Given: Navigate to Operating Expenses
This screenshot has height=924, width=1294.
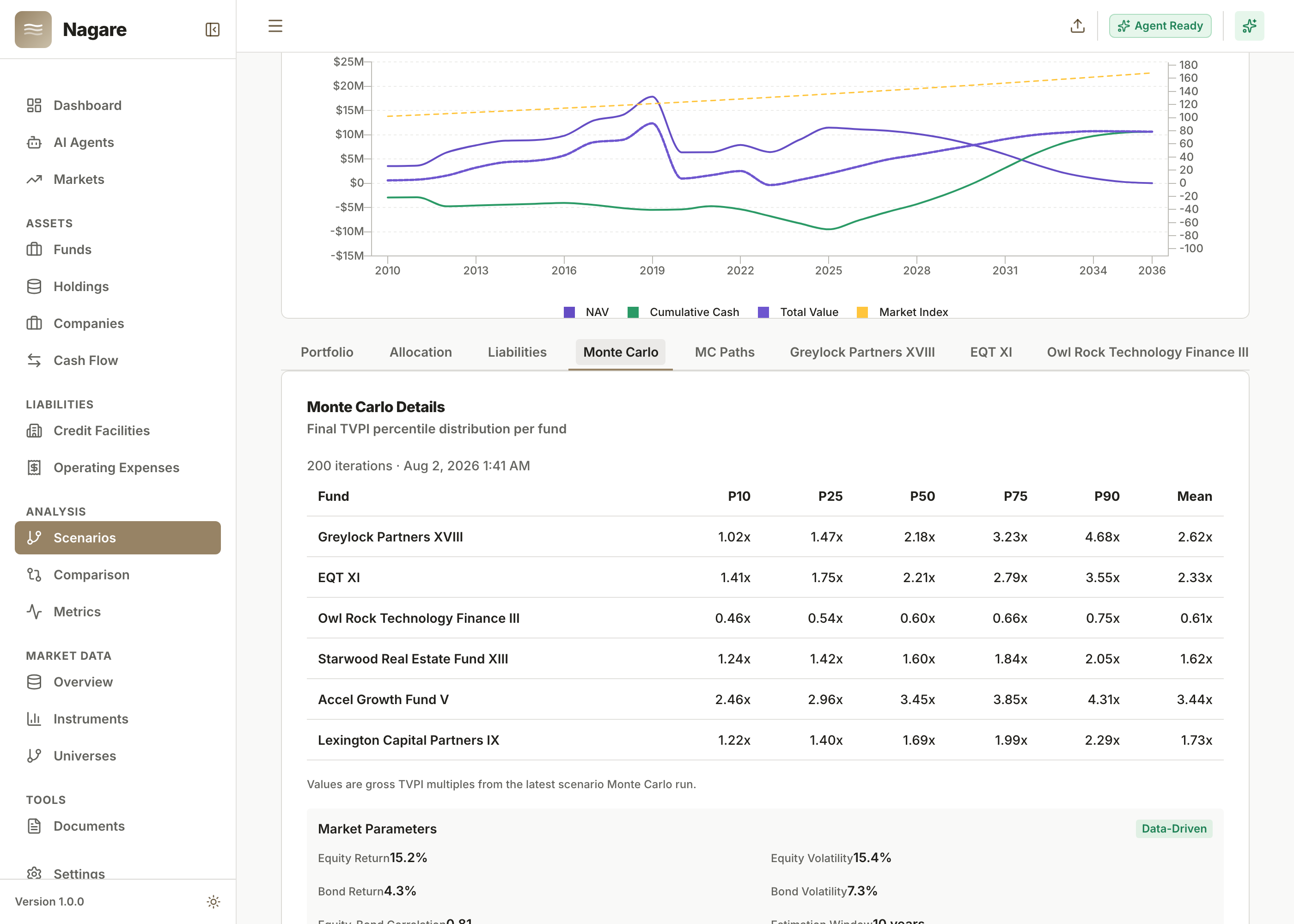Looking at the screenshot, I should coord(118,468).
